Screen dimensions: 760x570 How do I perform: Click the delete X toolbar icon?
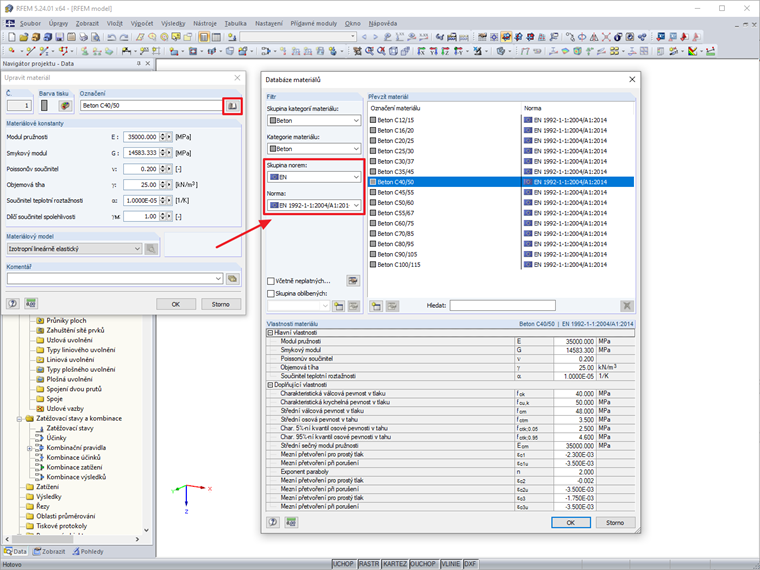click(606, 37)
